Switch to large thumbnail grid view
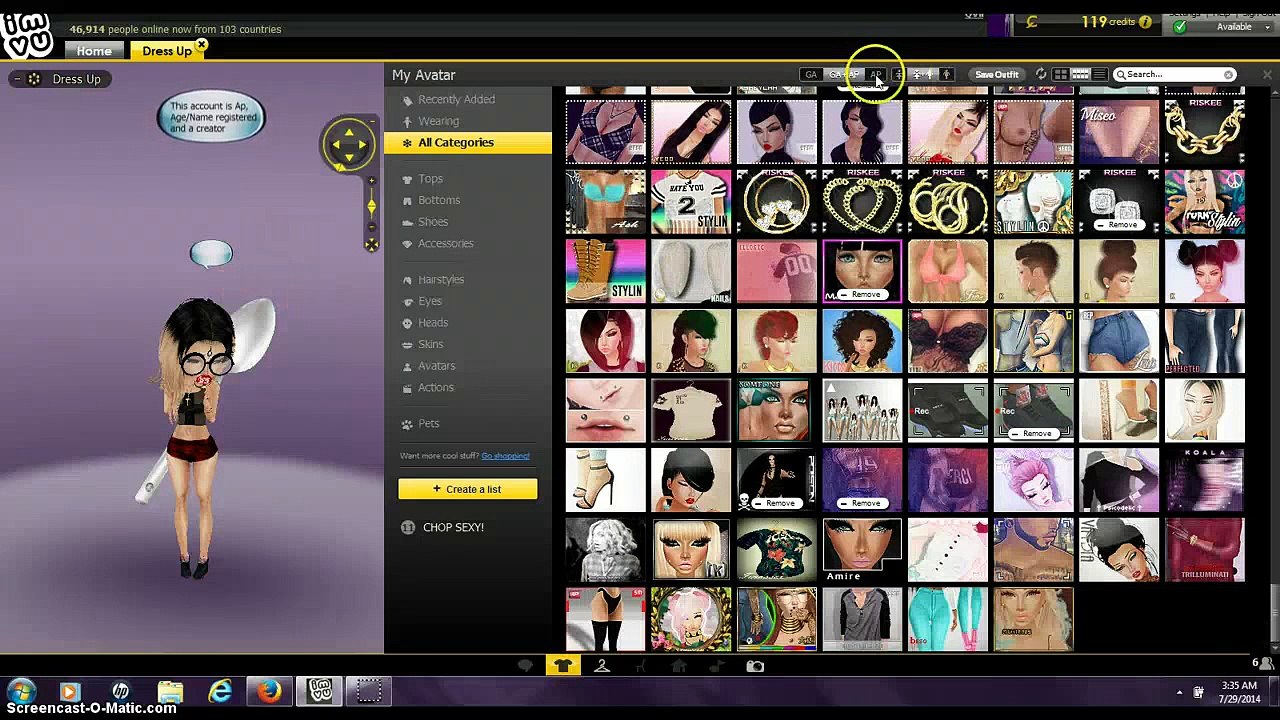The height and width of the screenshot is (720, 1280). pos(1061,74)
